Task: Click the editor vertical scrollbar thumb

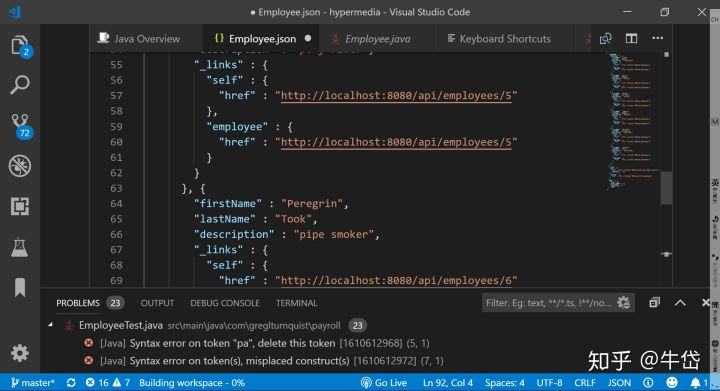Action: [x=666, y=188]
